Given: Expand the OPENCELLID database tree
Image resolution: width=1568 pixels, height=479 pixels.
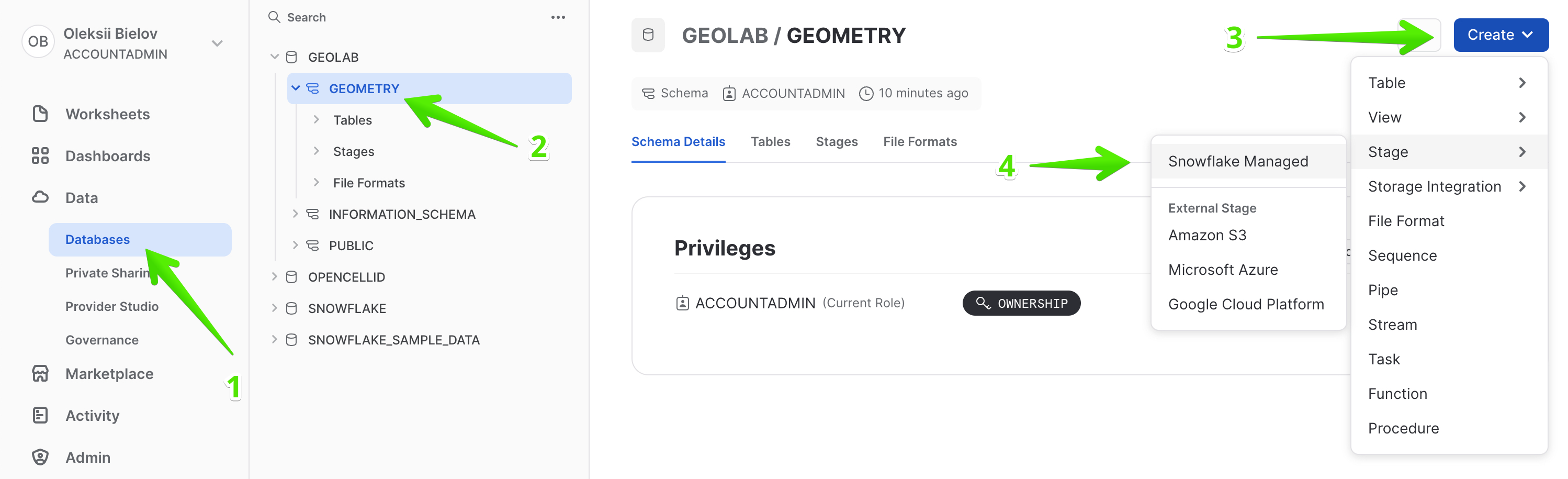Looking at the screenshot, I should tap(275, 277).
